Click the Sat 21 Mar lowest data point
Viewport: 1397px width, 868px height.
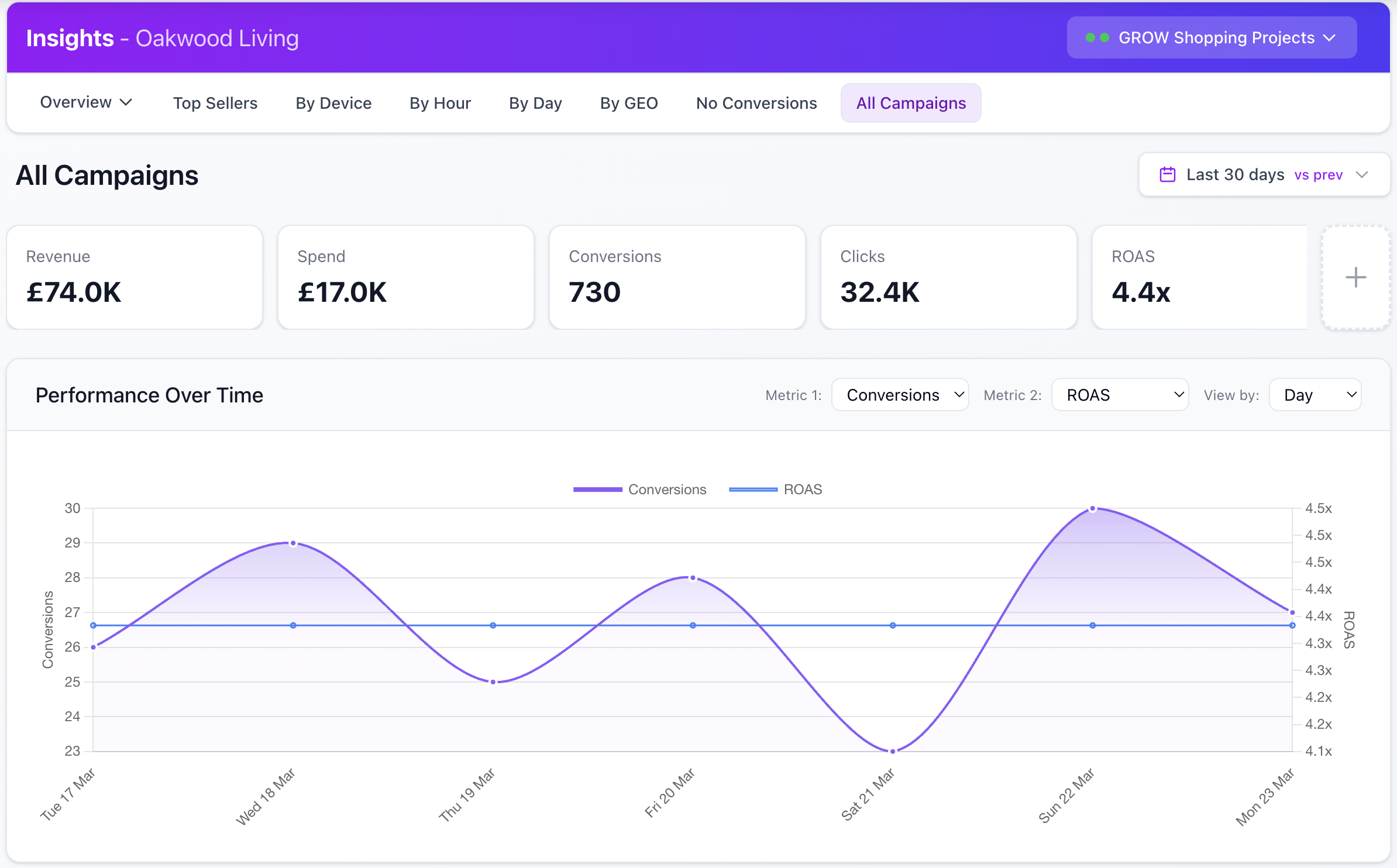click(893, 751)
